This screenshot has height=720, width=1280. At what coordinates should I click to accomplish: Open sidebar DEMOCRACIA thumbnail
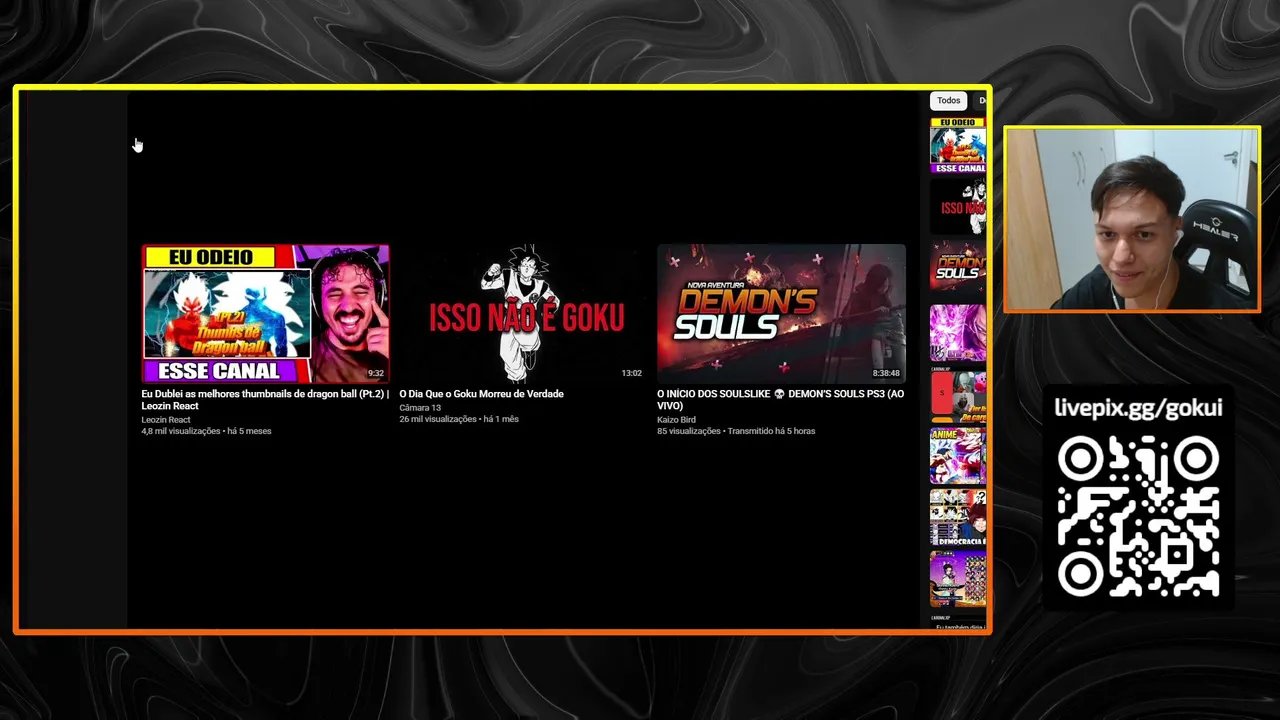(958, 518)
